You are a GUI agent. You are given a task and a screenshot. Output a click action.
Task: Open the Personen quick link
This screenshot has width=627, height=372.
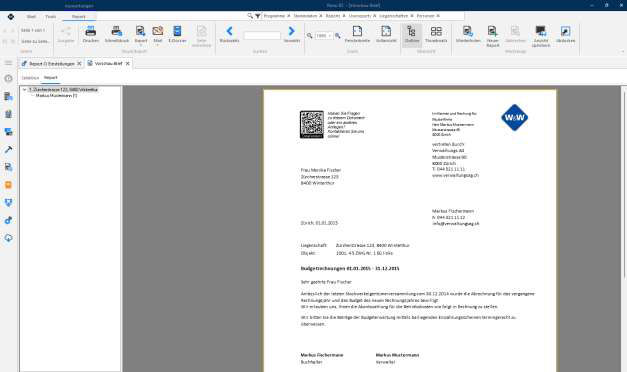425,16
